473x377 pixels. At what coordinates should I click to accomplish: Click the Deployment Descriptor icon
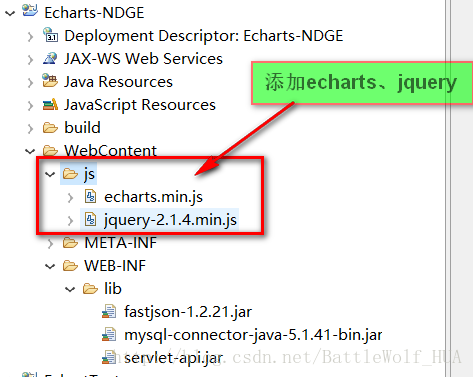click(50, 35)
